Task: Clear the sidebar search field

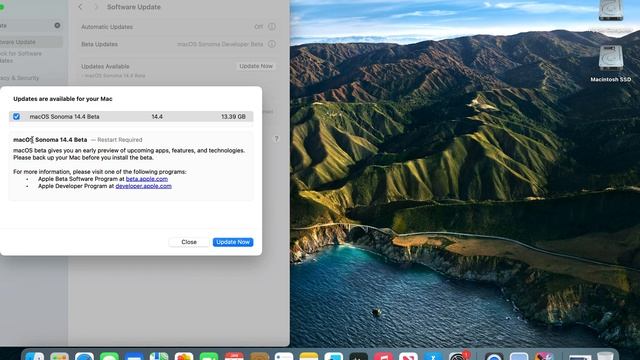Action: pyautogui.click(x=57, y=25)
